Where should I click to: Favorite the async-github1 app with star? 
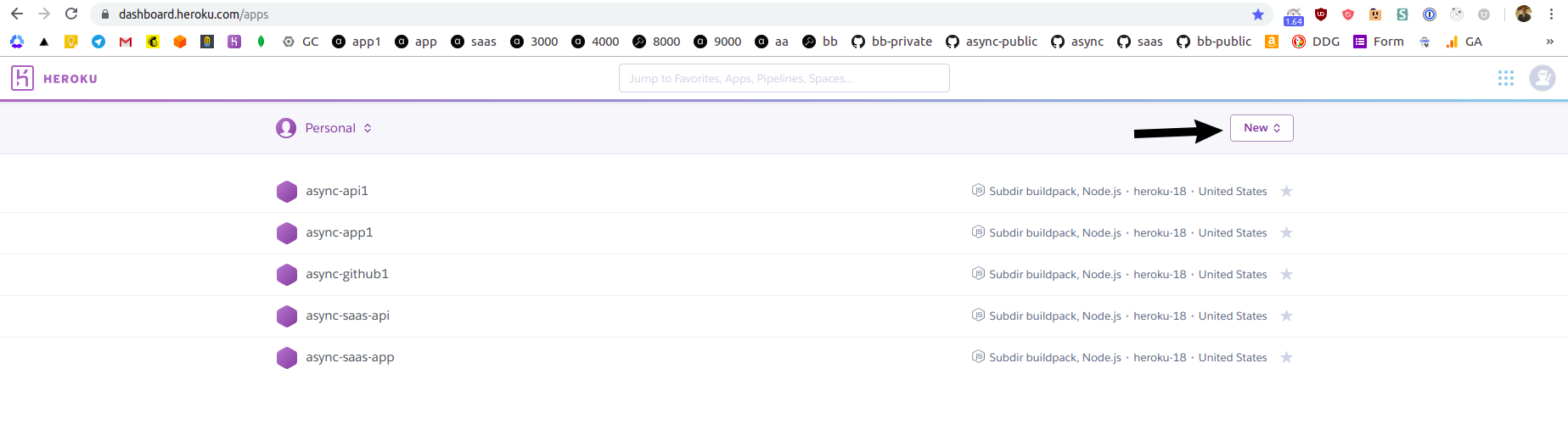(1286, 274)
